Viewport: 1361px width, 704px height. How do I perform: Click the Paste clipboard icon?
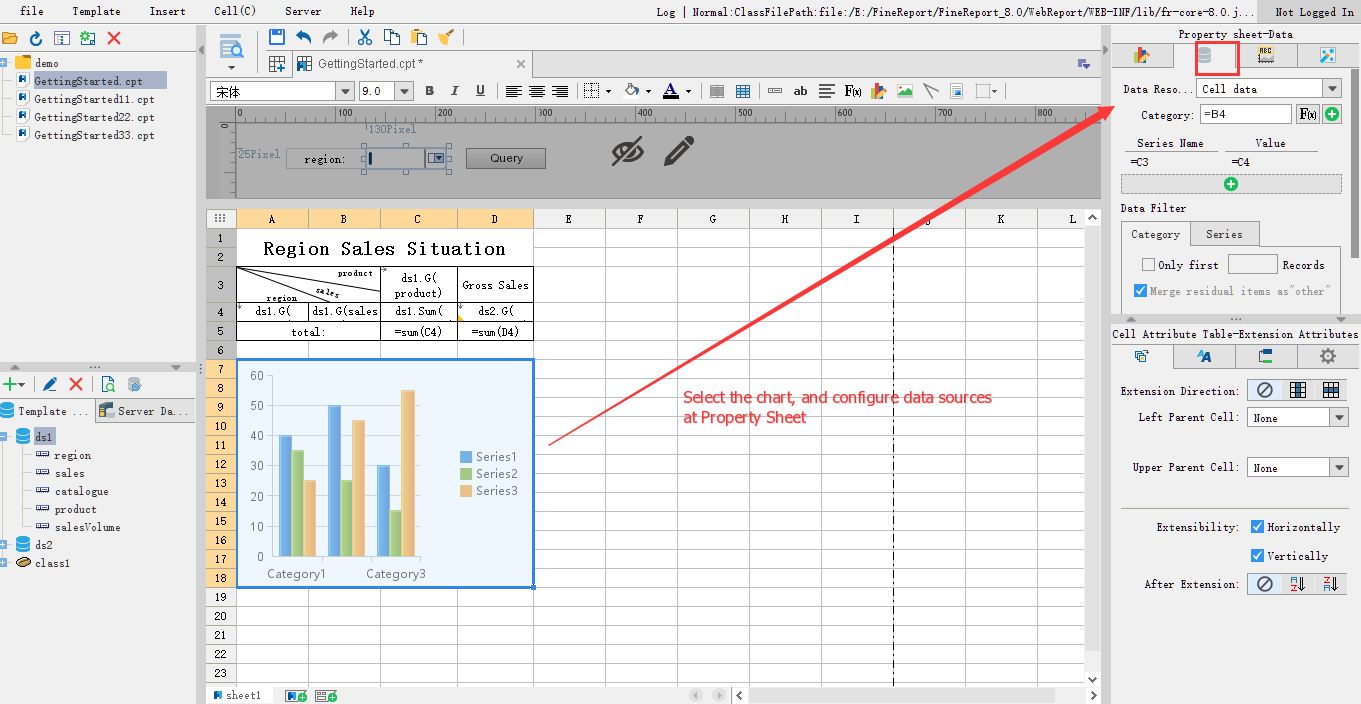click(419, 37)
